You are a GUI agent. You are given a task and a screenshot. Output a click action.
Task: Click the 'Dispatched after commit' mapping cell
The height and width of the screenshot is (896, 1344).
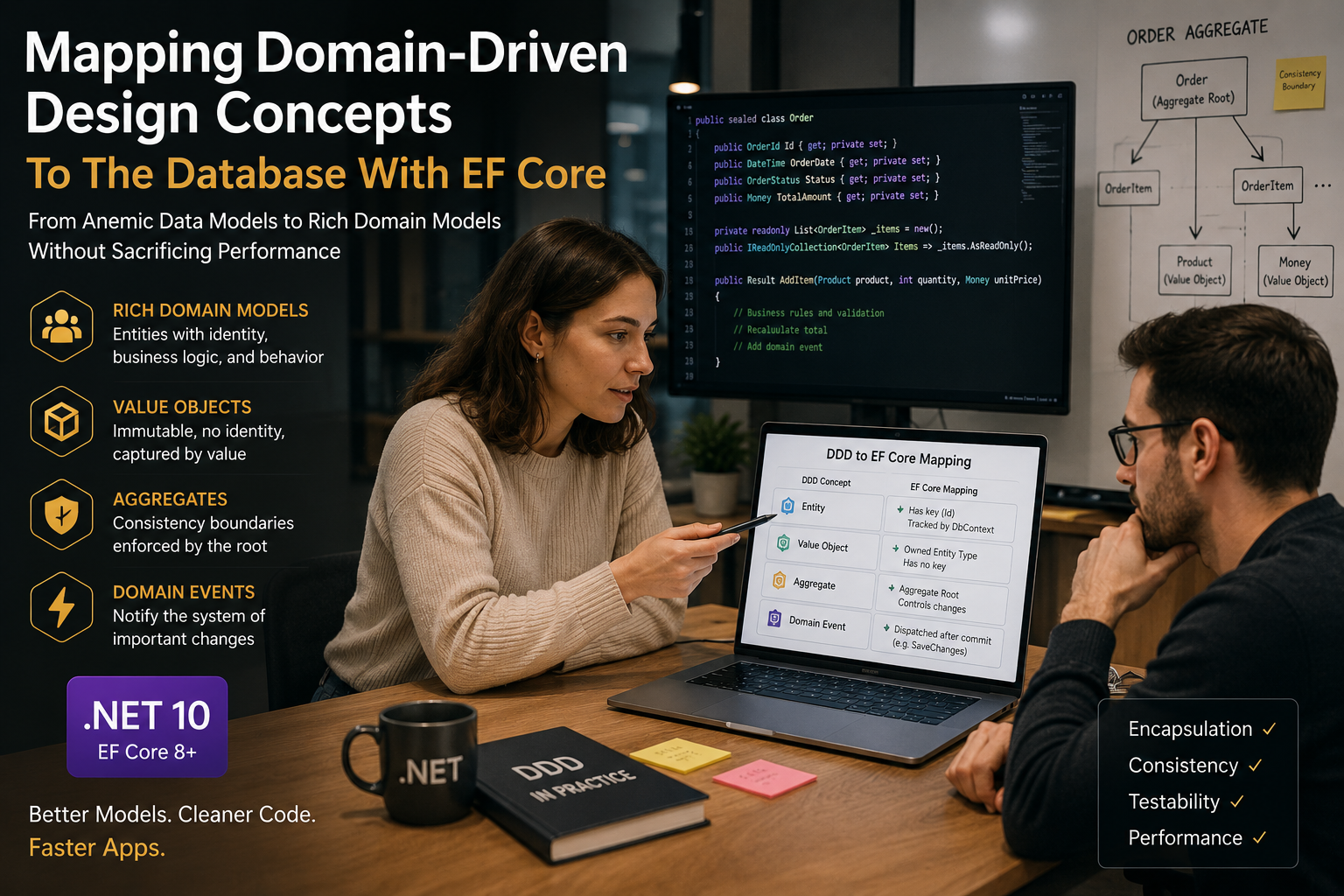click(x=937, y=640)
